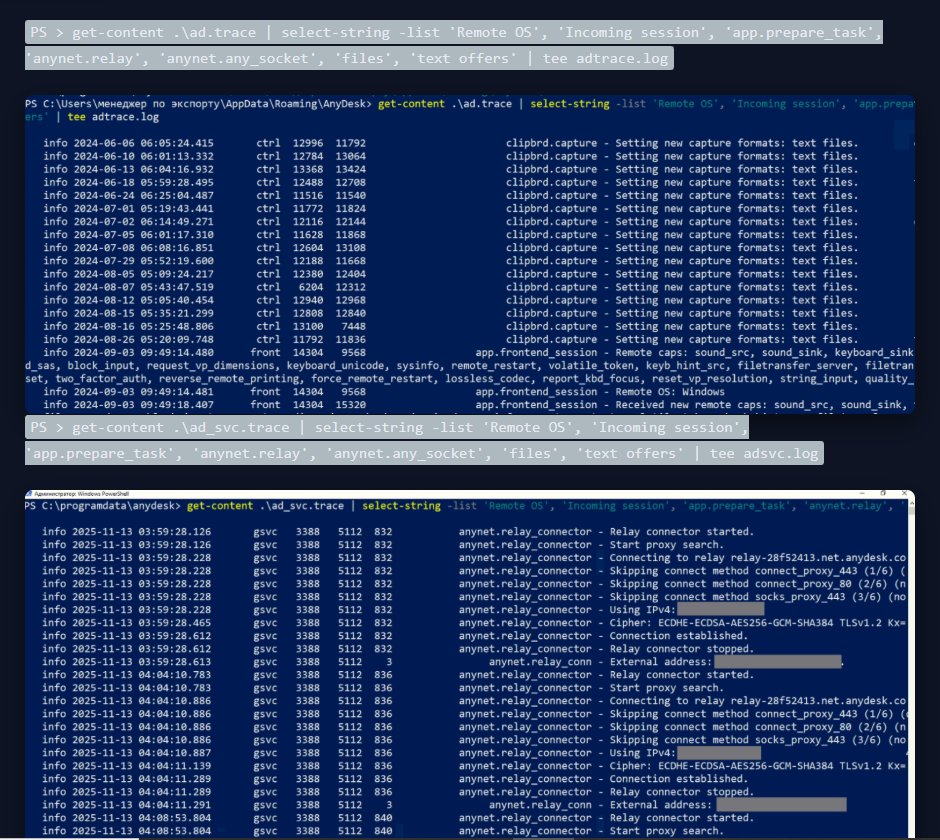Click the log row dated 2024-07-08 06:08:16.851
Viewport: 940px width, 840px height.
(x=451, y=248)
